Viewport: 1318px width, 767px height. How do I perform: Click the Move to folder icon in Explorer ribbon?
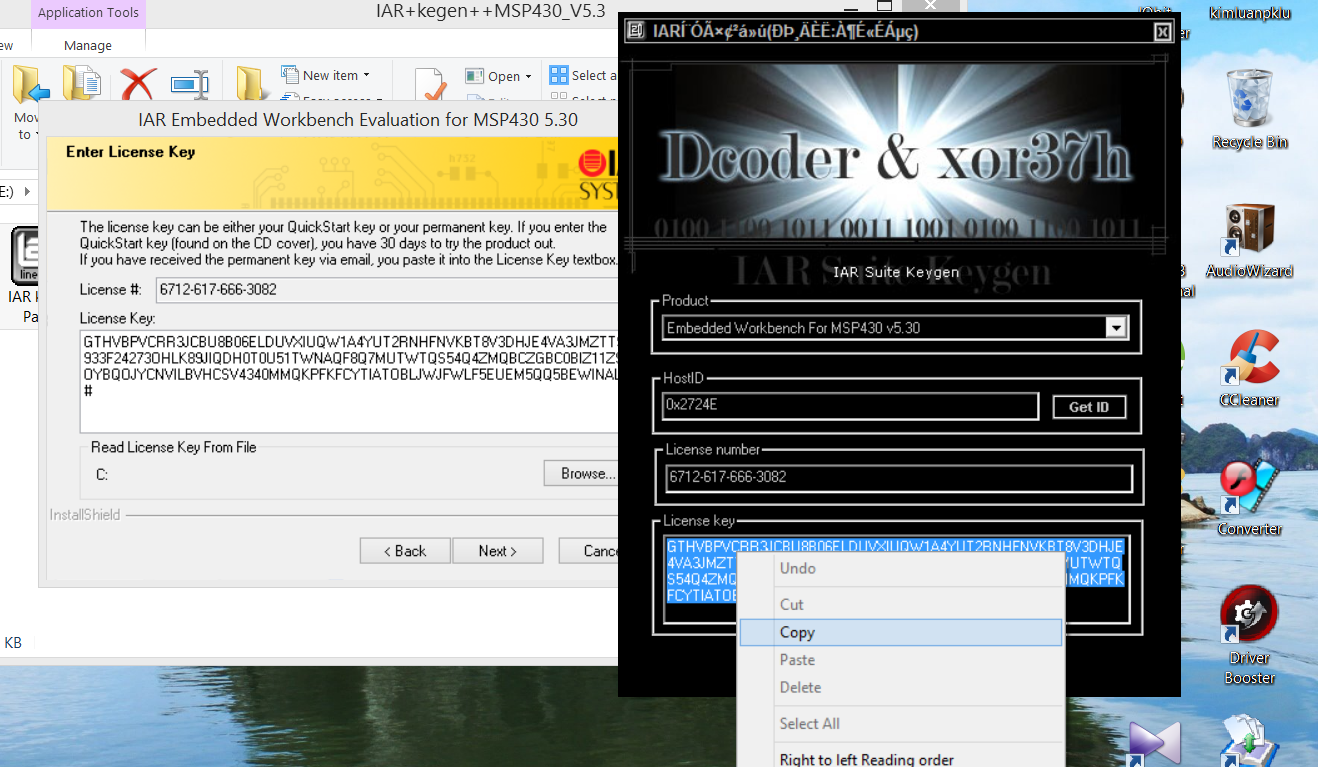pos(30,86)
